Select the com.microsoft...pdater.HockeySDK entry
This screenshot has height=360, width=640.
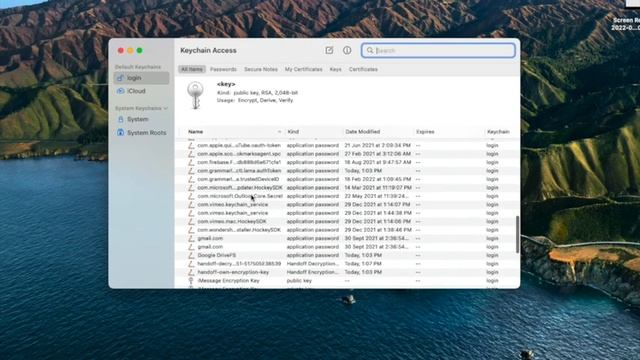347,188
